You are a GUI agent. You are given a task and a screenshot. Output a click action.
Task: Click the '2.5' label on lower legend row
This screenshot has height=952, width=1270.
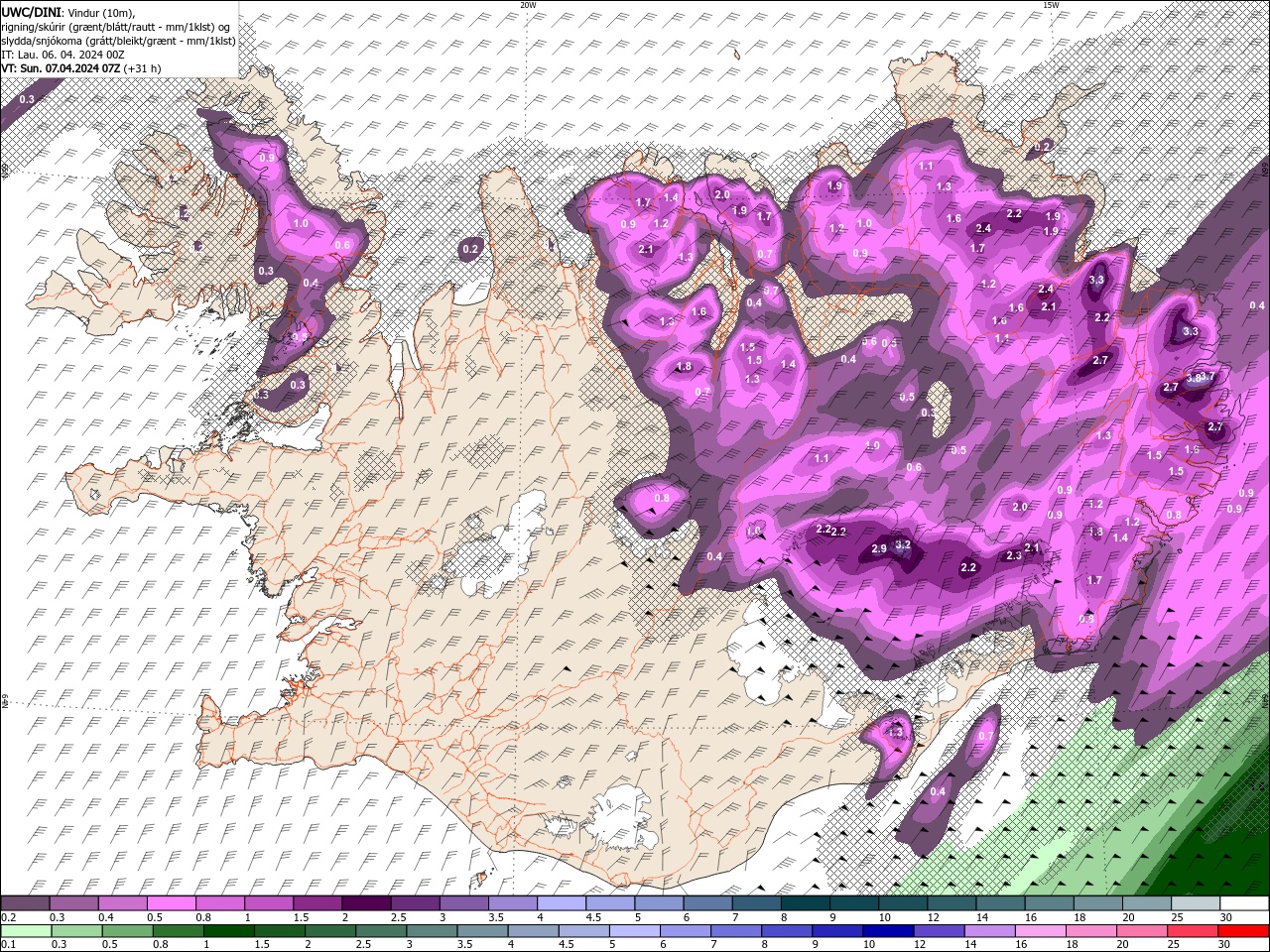[362, 945]
